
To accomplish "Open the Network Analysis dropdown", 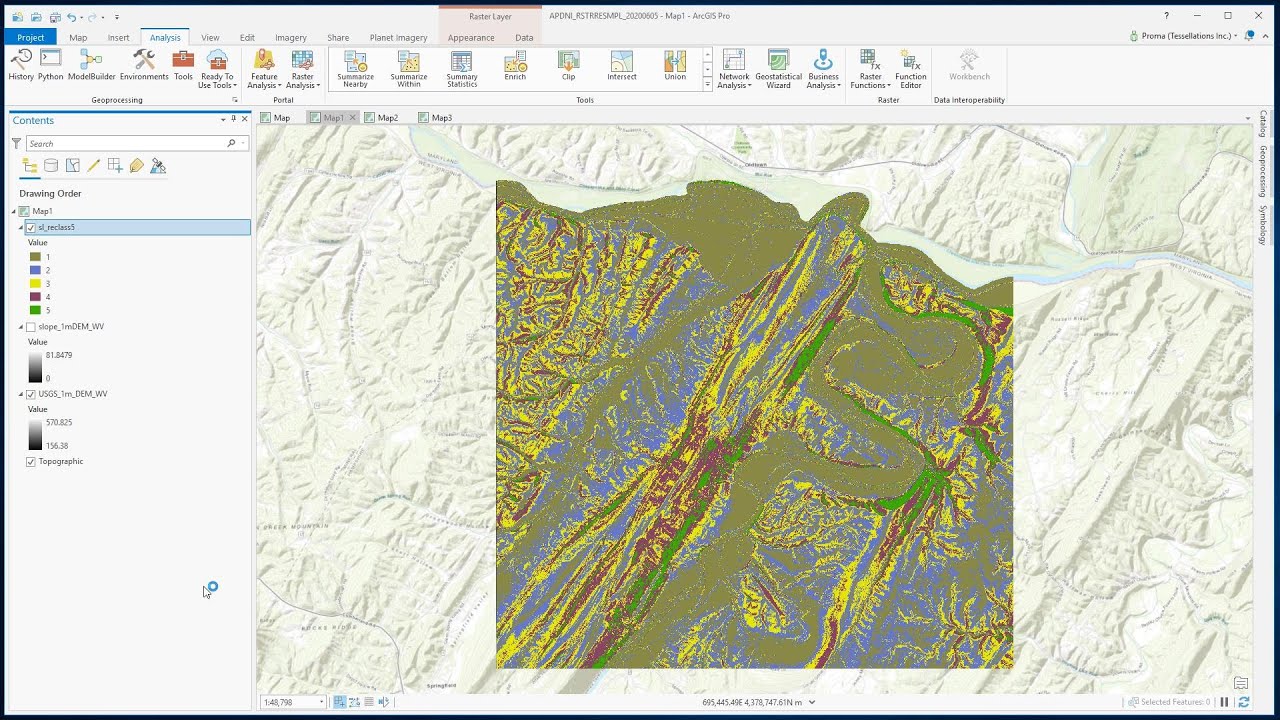I will pyautogui.click(x=734, y=69).
